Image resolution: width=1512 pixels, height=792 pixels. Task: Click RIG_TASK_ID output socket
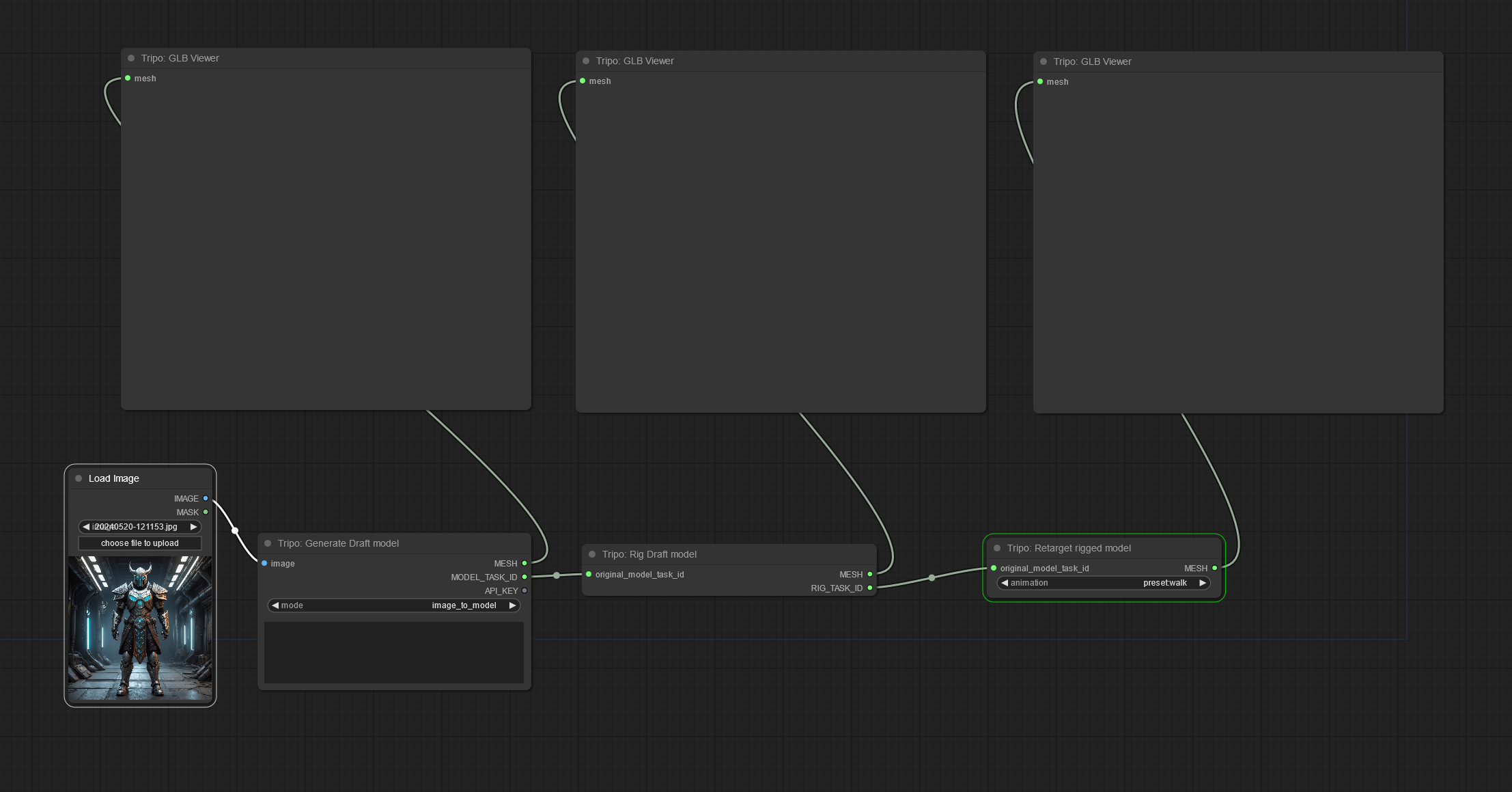coord(870,588)
